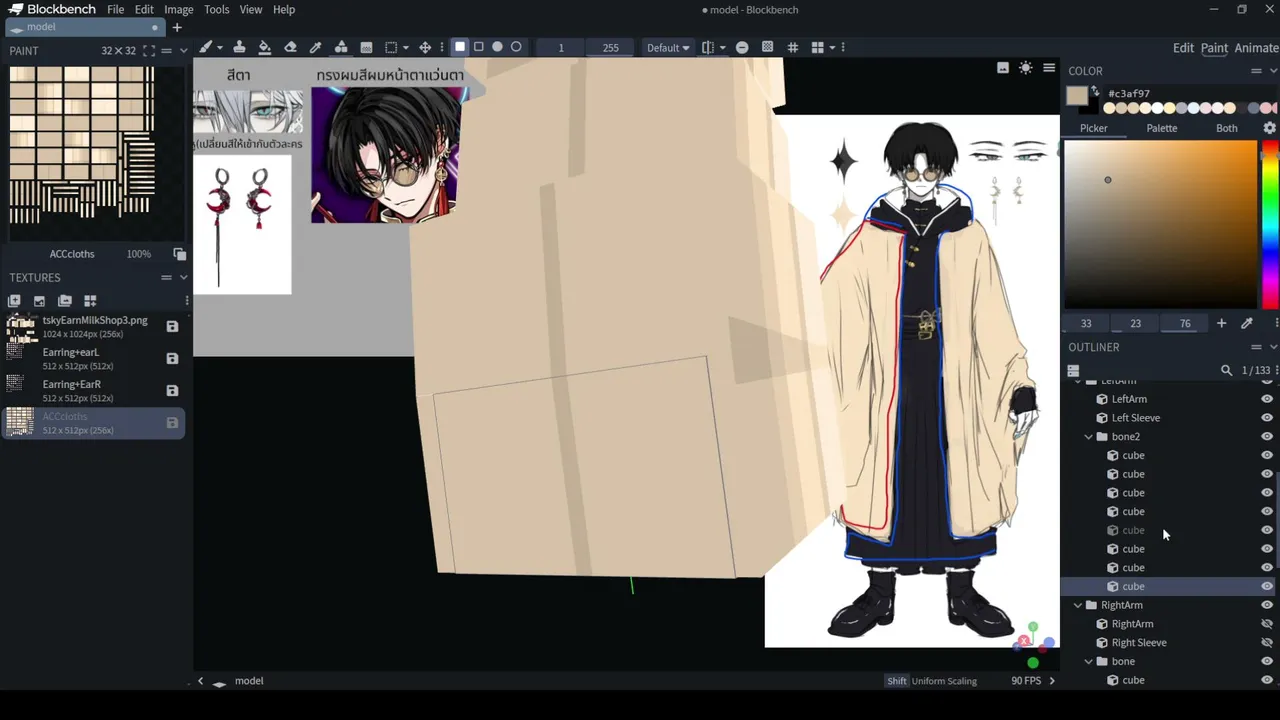Click the Create Texture Group icon
This screenshot has height=720, width=1280.
(x=90, y=300)
